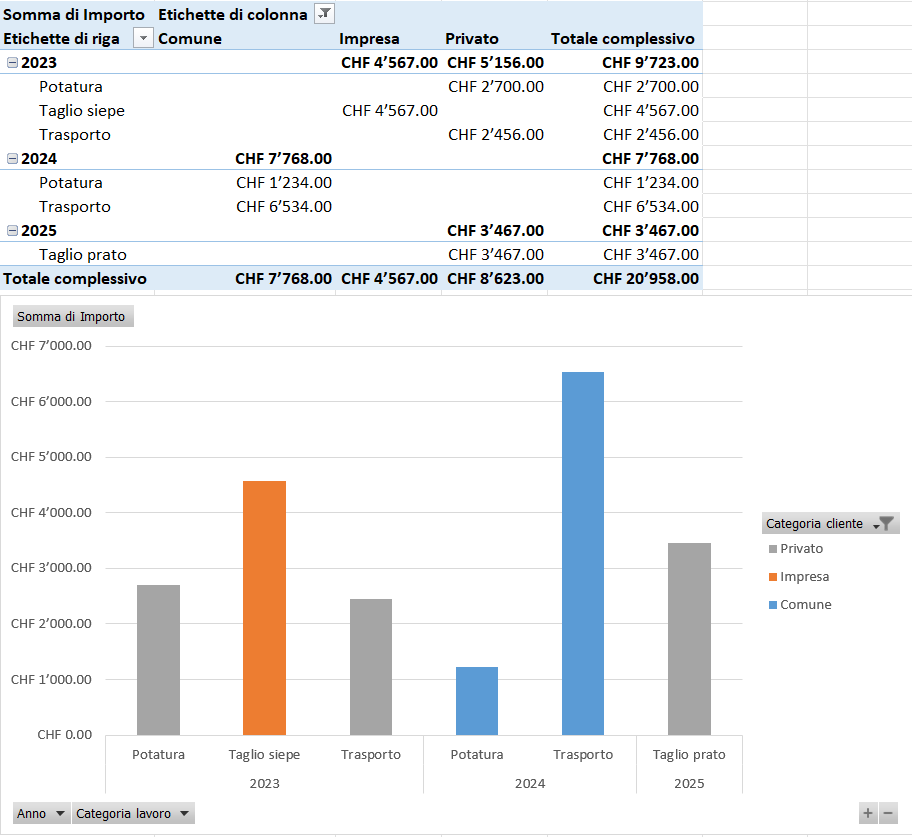Select the blue Comune legend swatch
The width and height of the screenshot is (912, 837).
click(772, 605)
